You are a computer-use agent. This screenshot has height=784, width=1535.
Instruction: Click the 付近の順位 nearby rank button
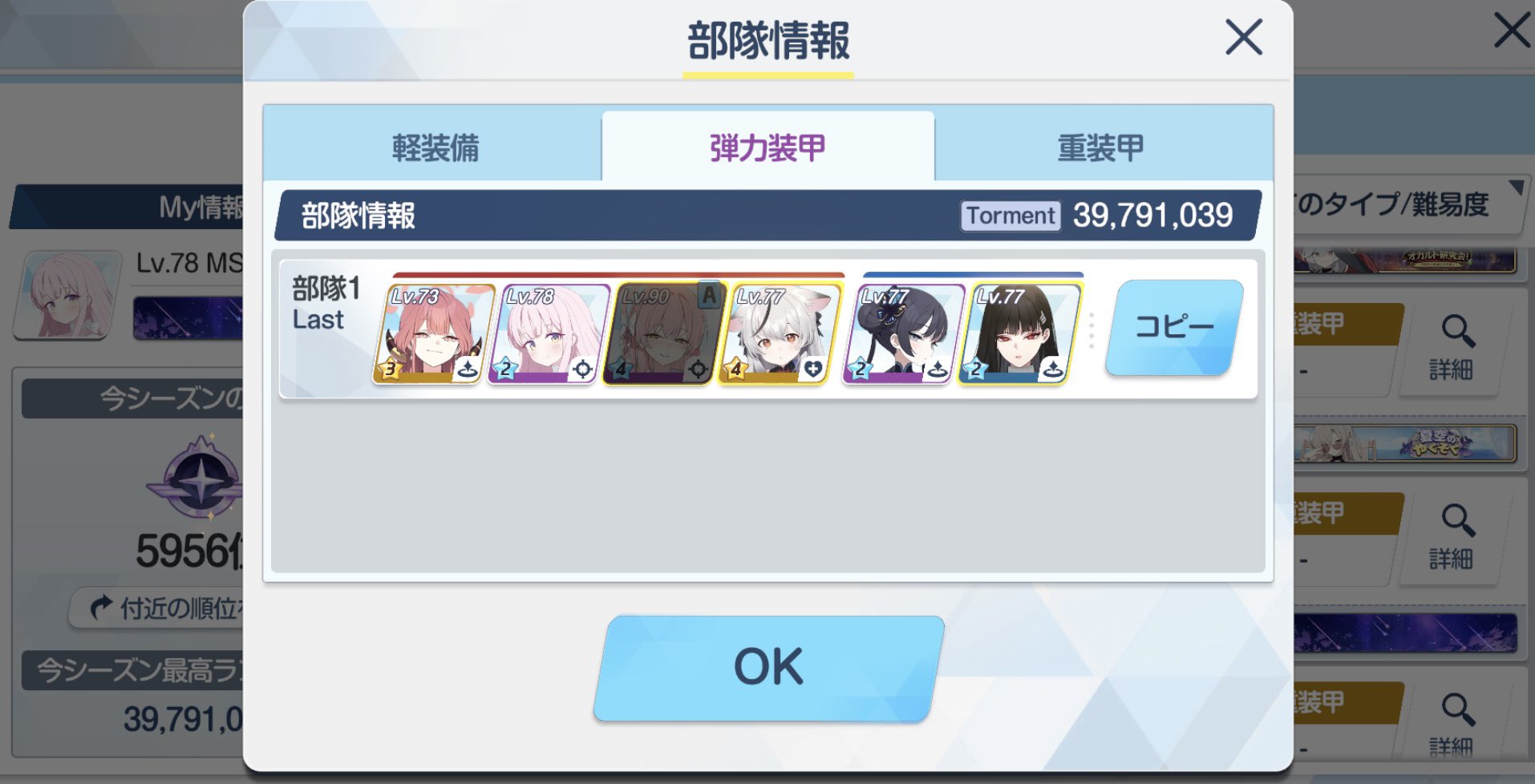click(160, 608)
